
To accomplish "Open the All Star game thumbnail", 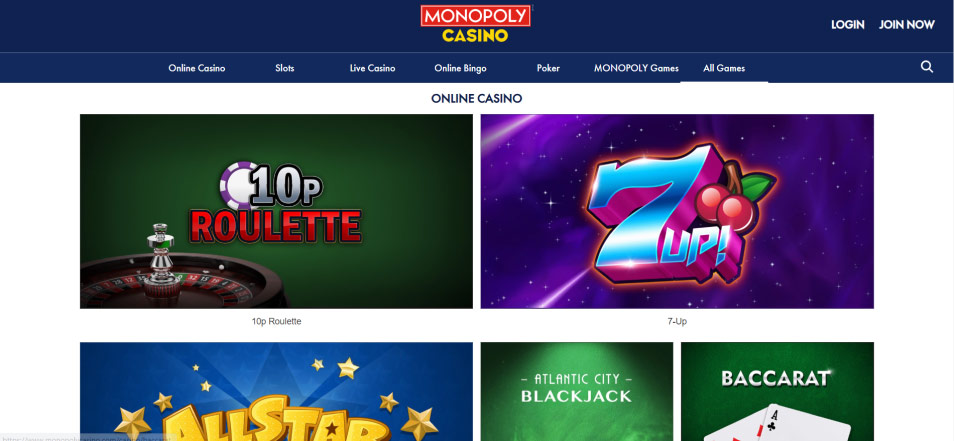I will pos(276,391).
